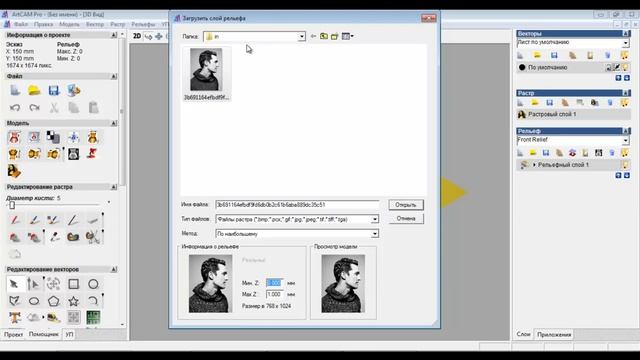Click the up one folder icon in dialog

[x=324, y=36]
